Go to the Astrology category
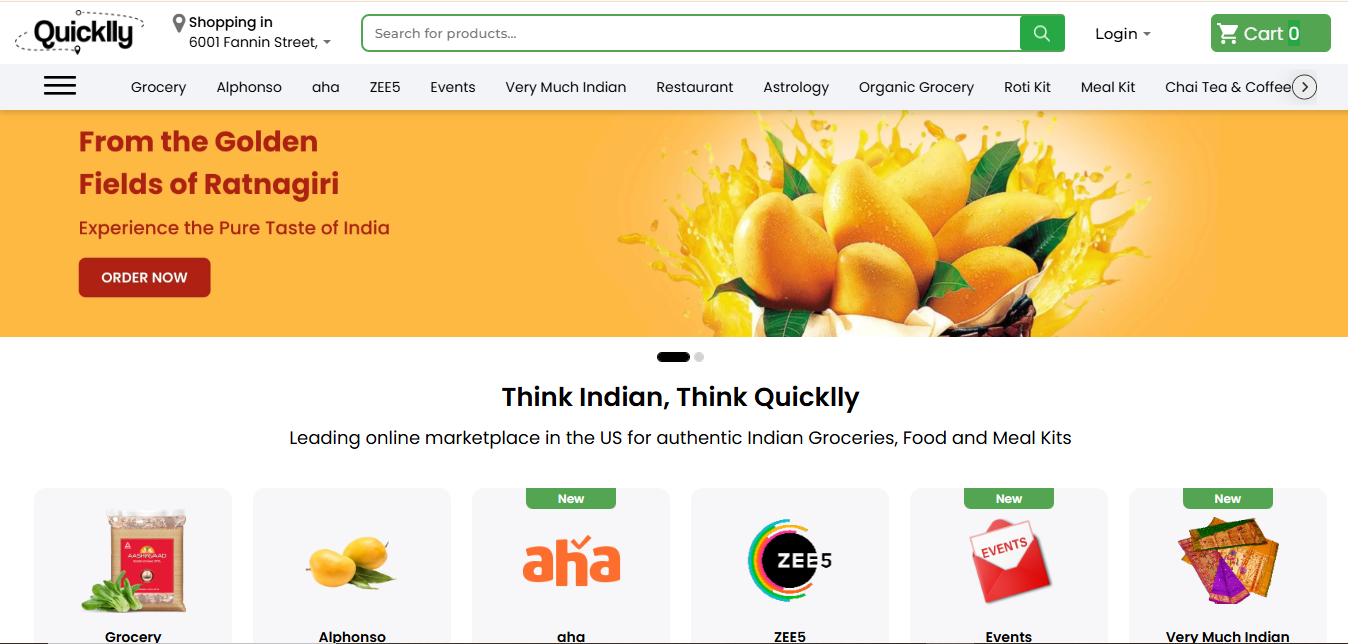The width and height of the screenshot is (1348, 644). (796, 87)
